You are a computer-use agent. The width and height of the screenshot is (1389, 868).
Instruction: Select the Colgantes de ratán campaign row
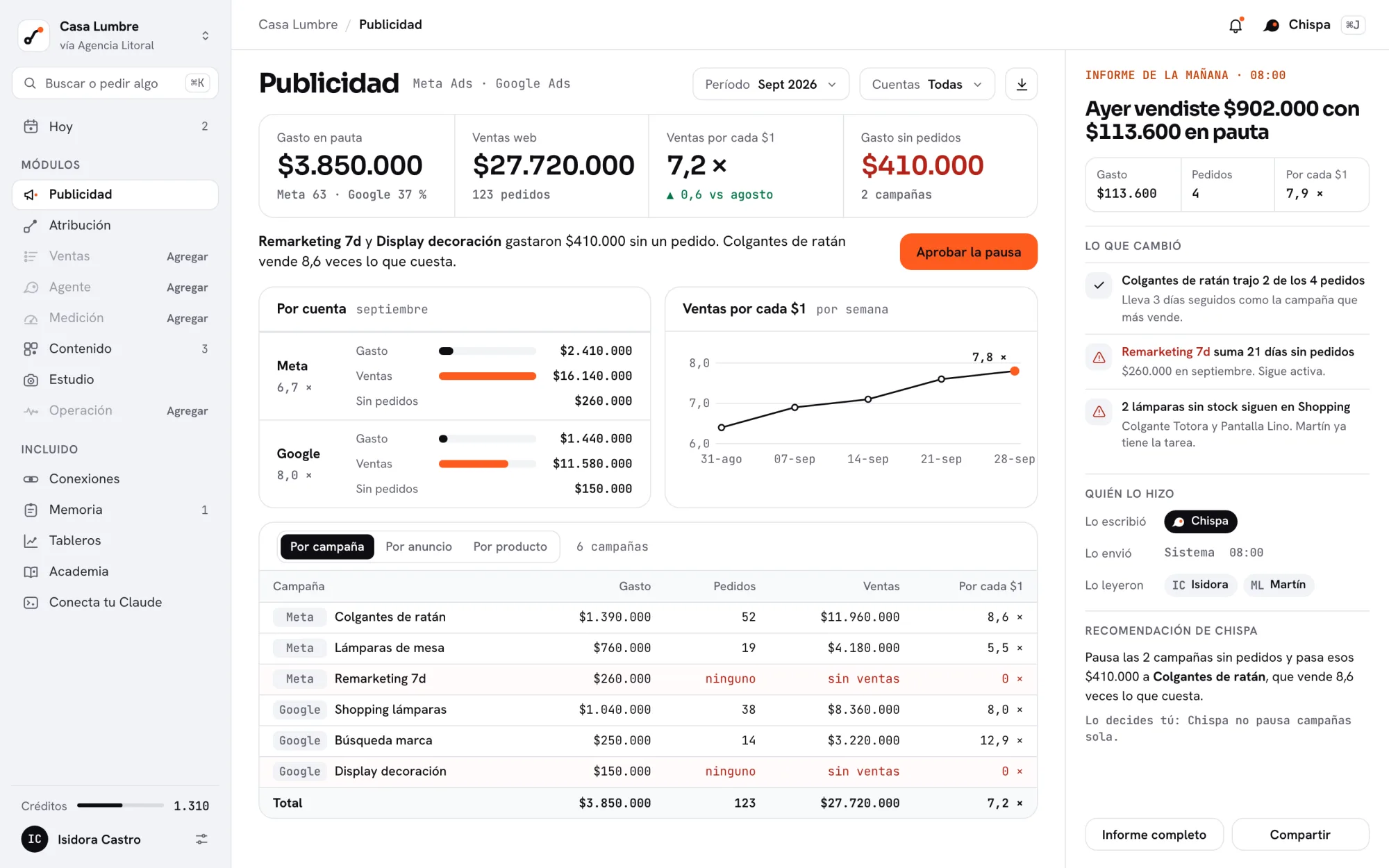[648, 617]
